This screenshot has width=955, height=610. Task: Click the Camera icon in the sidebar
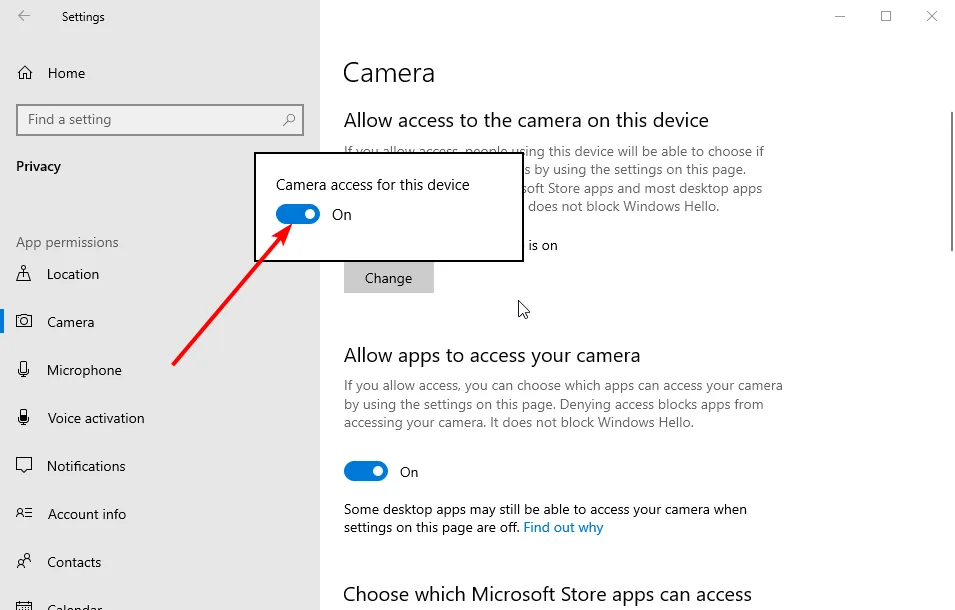click(x=25, y=322)
